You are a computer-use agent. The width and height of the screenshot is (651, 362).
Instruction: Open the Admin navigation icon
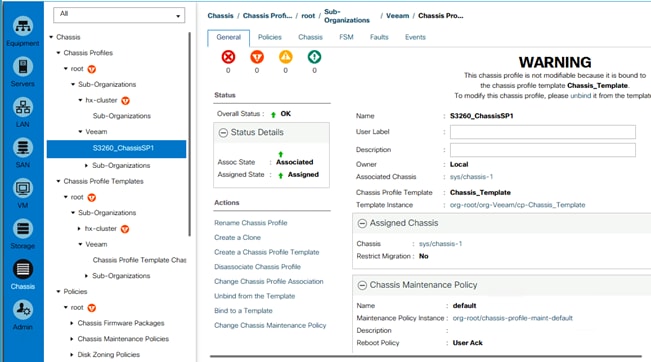23,310
